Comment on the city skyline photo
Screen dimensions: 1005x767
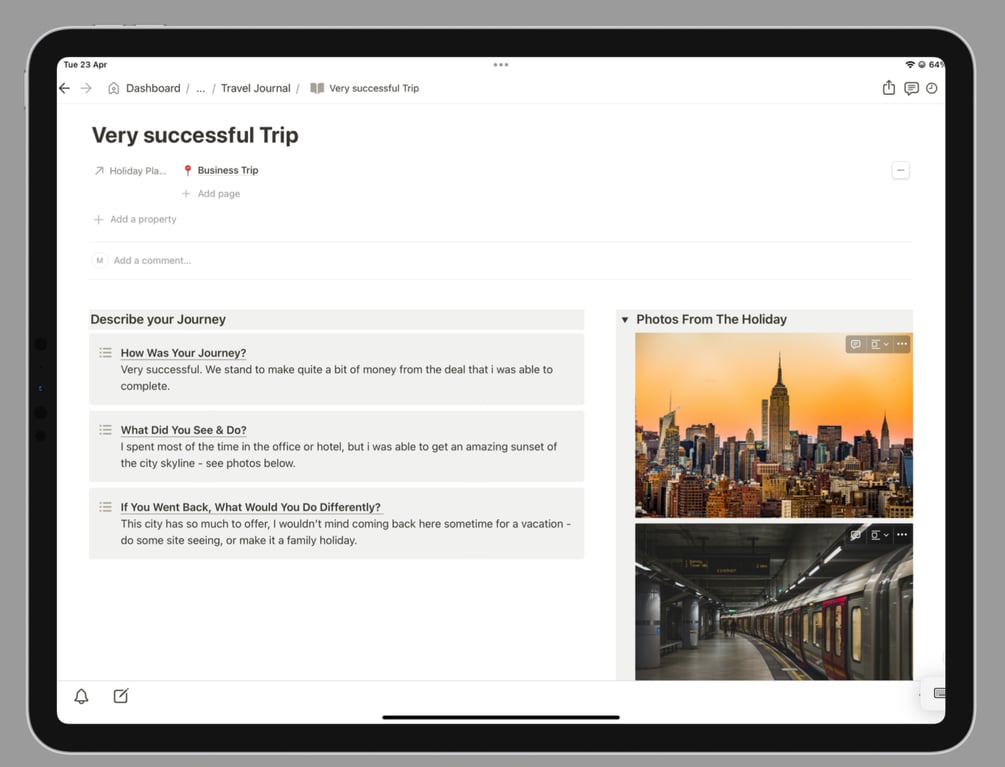(855, 344)
